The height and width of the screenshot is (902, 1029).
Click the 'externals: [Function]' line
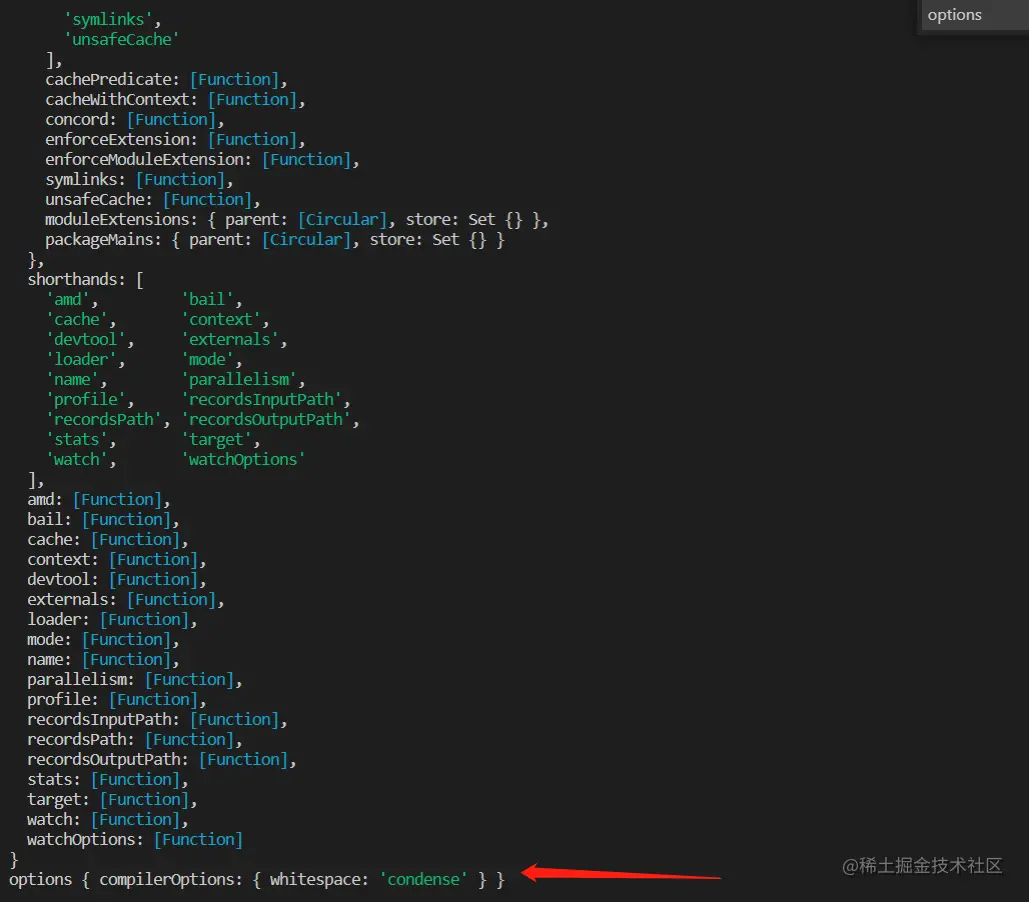[126, 601]
